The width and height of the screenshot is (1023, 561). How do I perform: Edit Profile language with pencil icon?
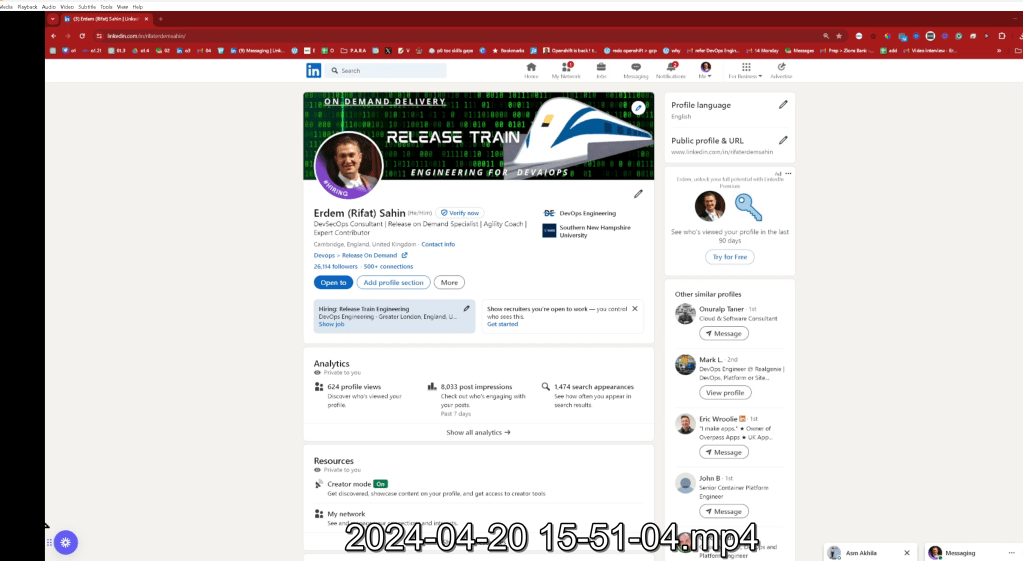[x=783, y=104]
